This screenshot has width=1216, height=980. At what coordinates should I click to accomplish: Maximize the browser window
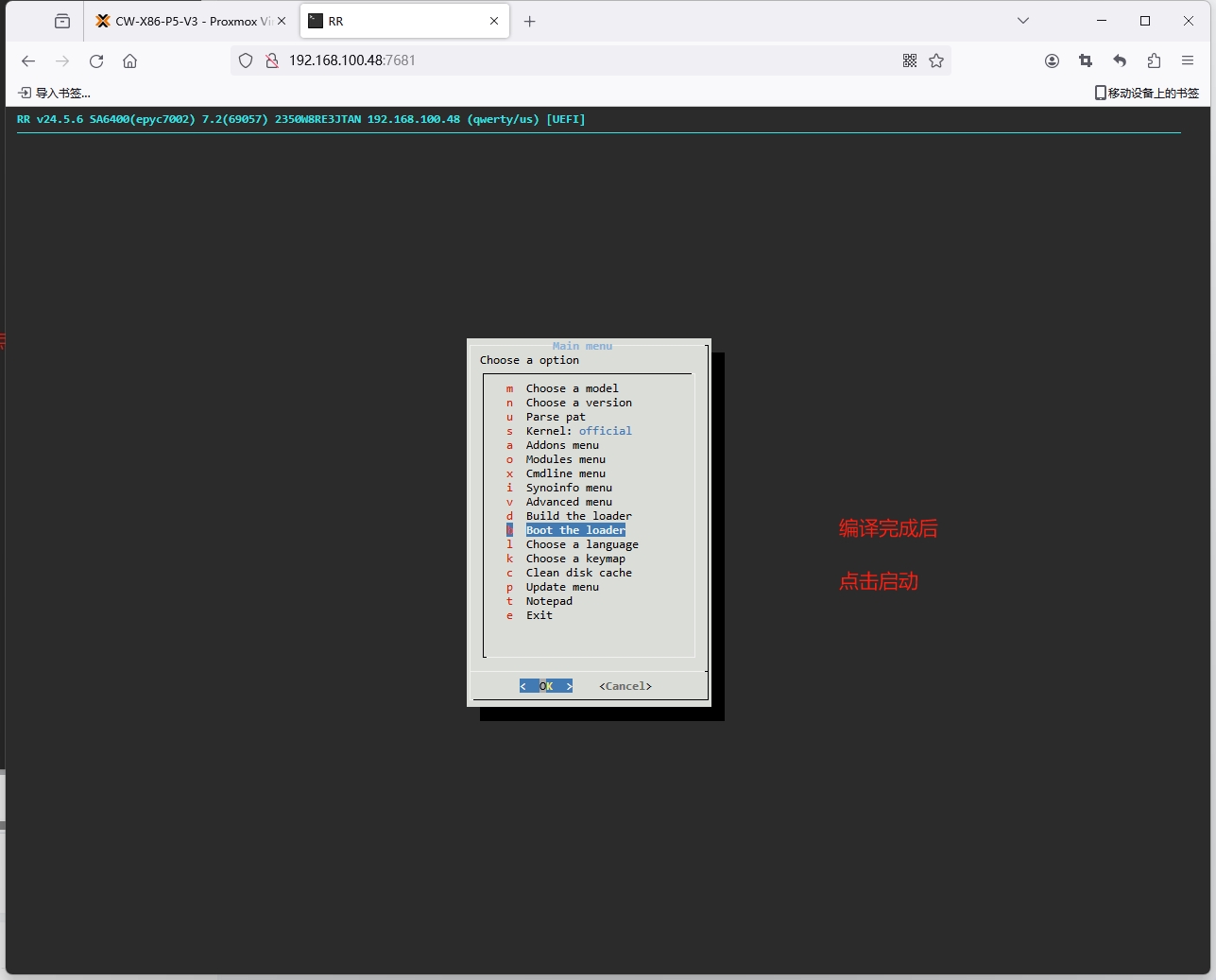click(1145, 21)
